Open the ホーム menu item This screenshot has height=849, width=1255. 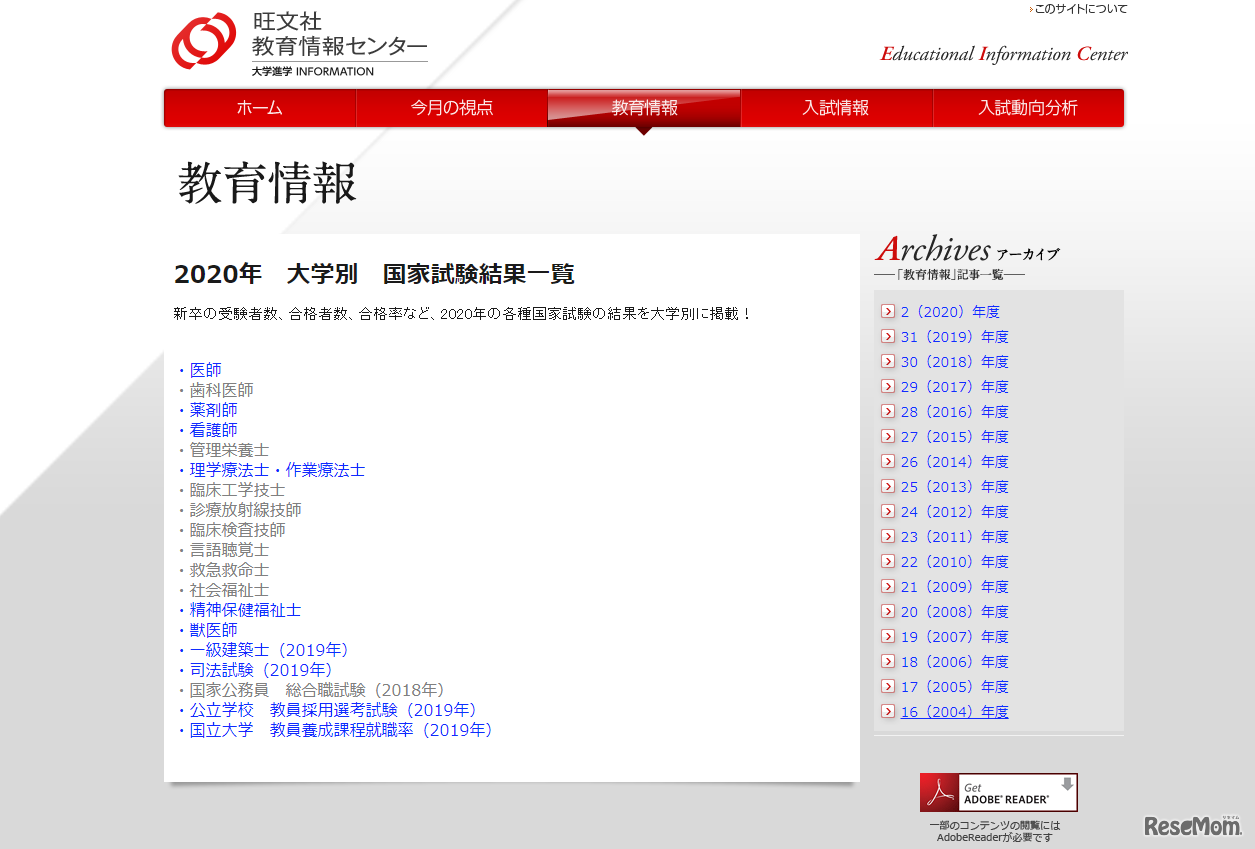click(259, 107)
